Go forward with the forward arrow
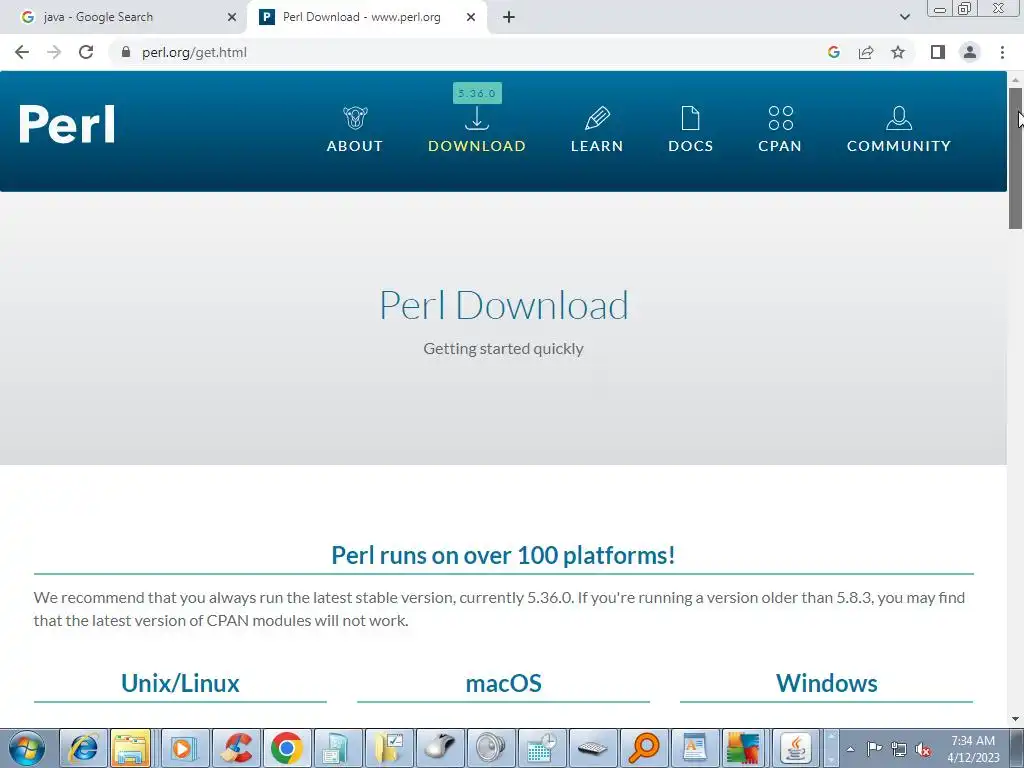This screenshot has width=1024, height=768. pyautogui.click(x=54, y=52)
